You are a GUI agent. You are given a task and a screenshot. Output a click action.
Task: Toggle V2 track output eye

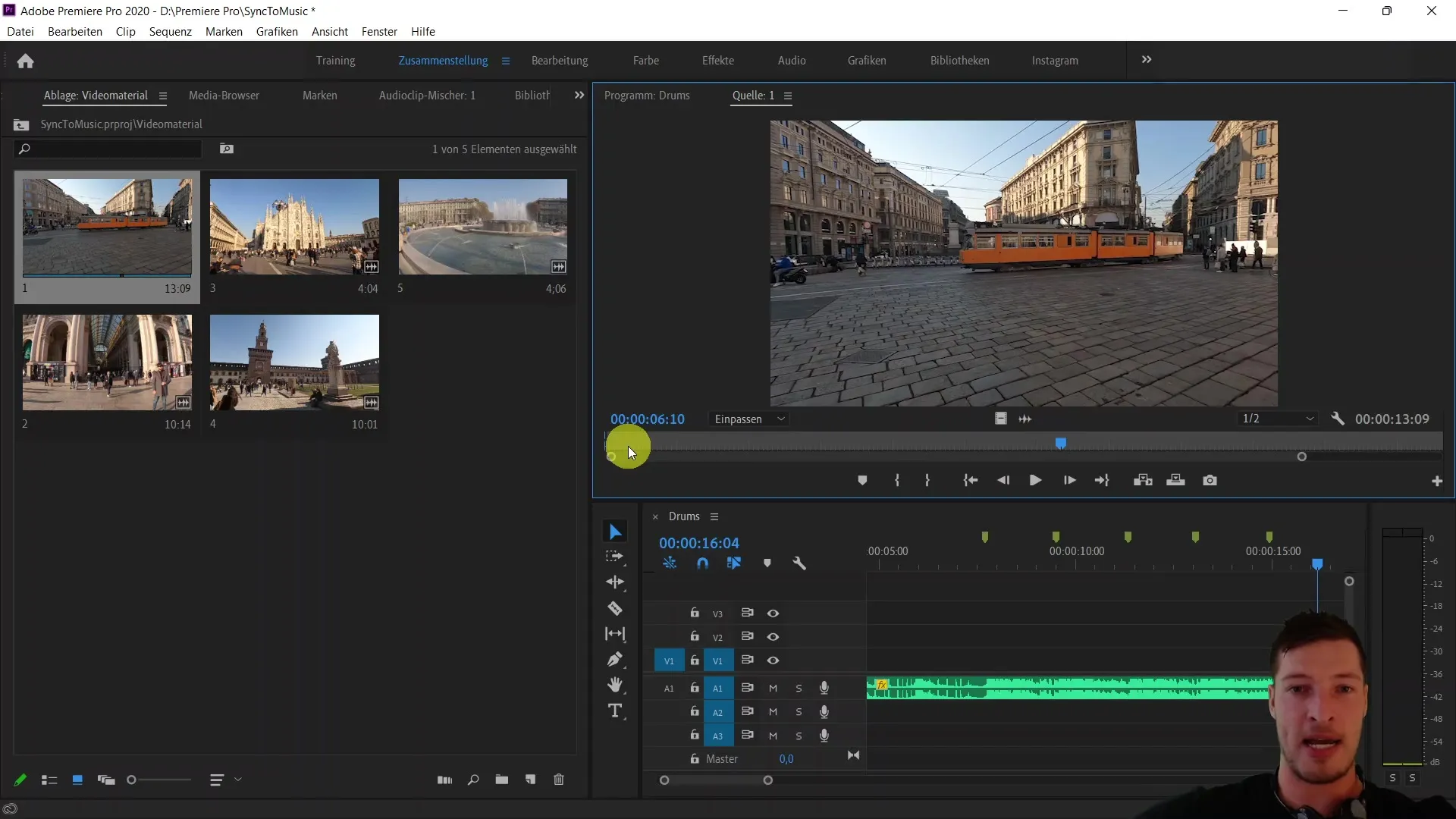(773, 636)
